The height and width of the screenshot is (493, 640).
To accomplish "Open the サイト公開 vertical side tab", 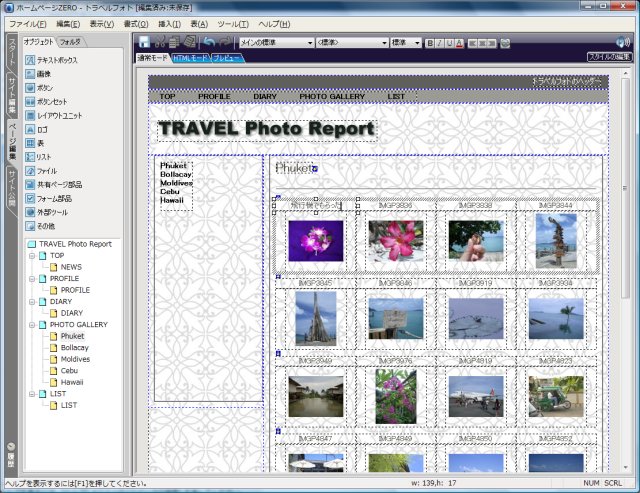I will pos(12,188).
